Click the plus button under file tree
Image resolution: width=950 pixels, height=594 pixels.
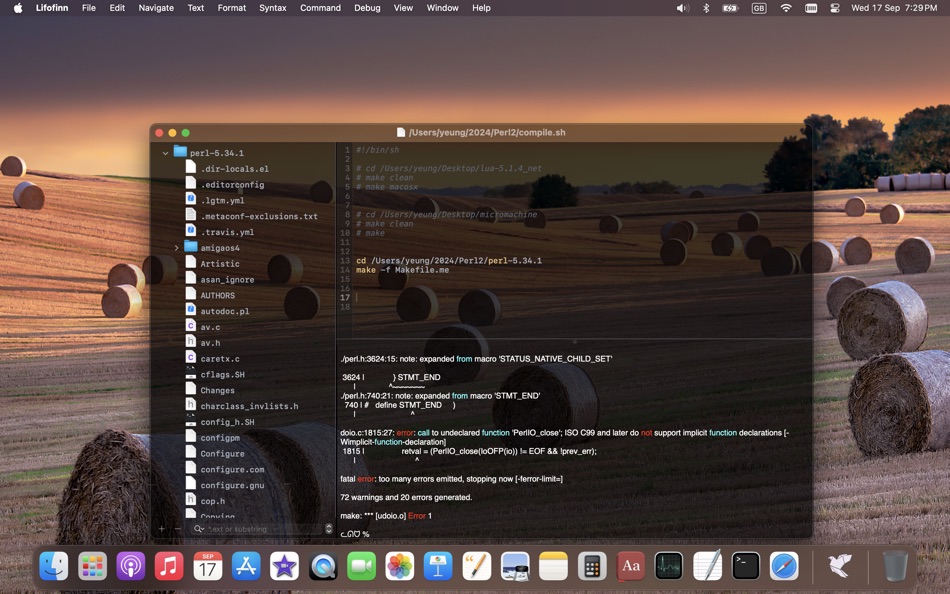coord(162,529)
